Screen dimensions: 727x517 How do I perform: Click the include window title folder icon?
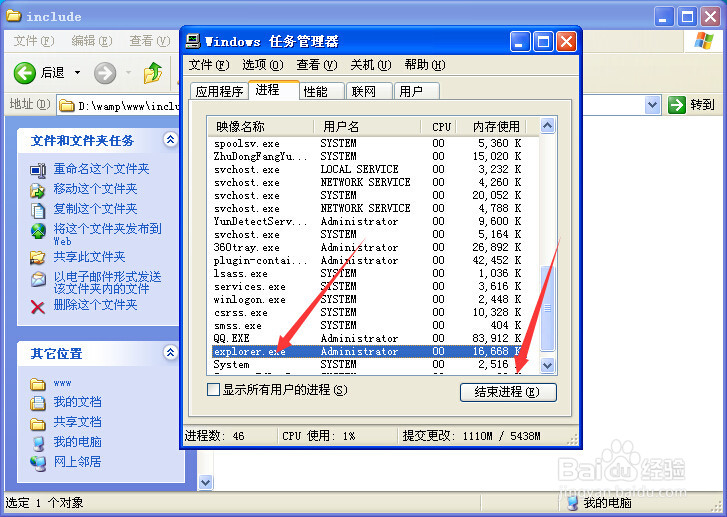tap(14, 16)
